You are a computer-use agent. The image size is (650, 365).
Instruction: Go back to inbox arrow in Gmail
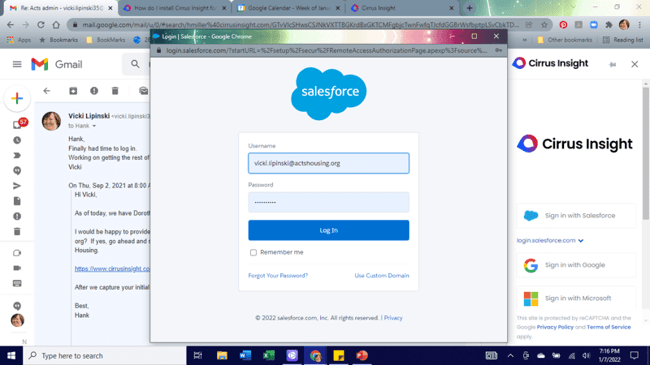47,91
